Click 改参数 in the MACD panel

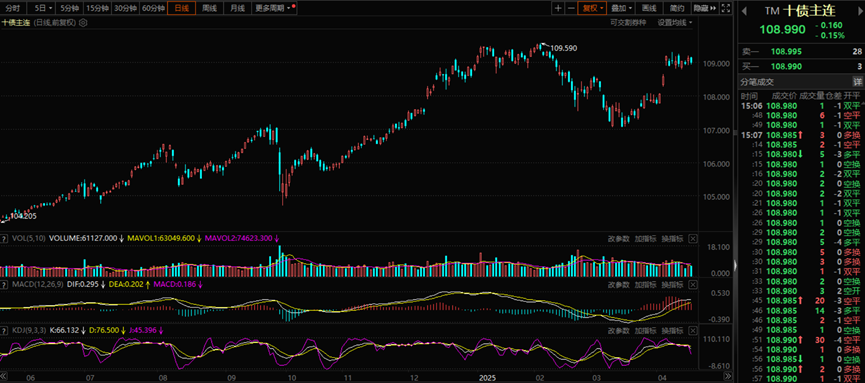618,284
